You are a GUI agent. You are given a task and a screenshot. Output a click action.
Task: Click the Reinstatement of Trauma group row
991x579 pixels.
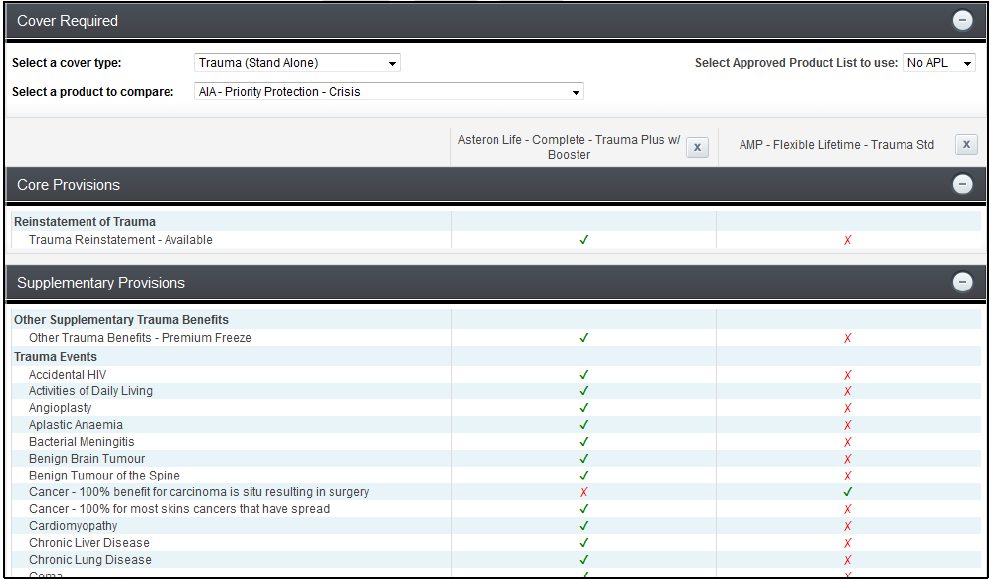click(x=496, y=221)
